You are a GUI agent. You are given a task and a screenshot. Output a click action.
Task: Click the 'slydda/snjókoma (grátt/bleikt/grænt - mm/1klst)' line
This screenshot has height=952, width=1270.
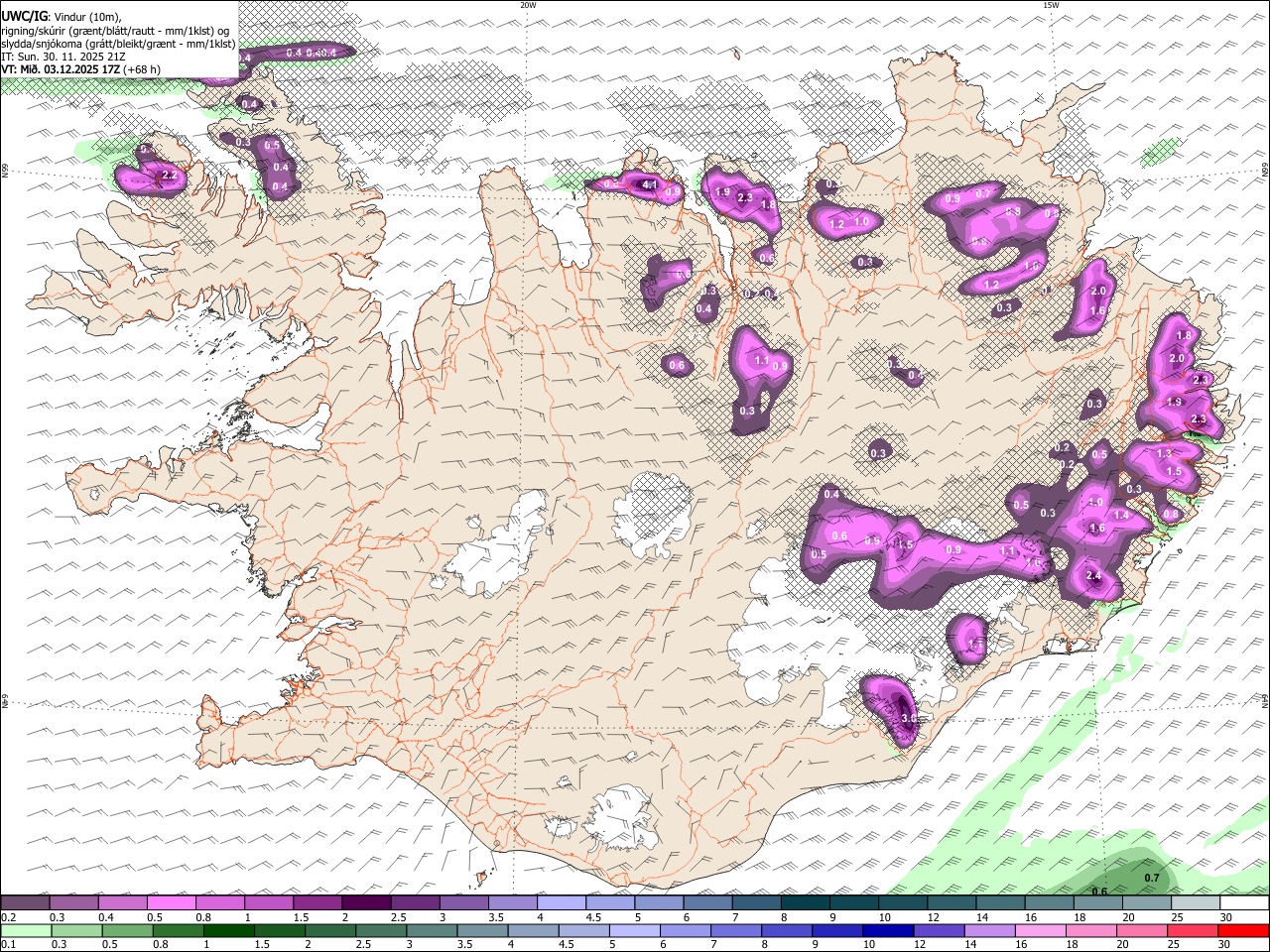pyautogui.click(x=118, y=44)
